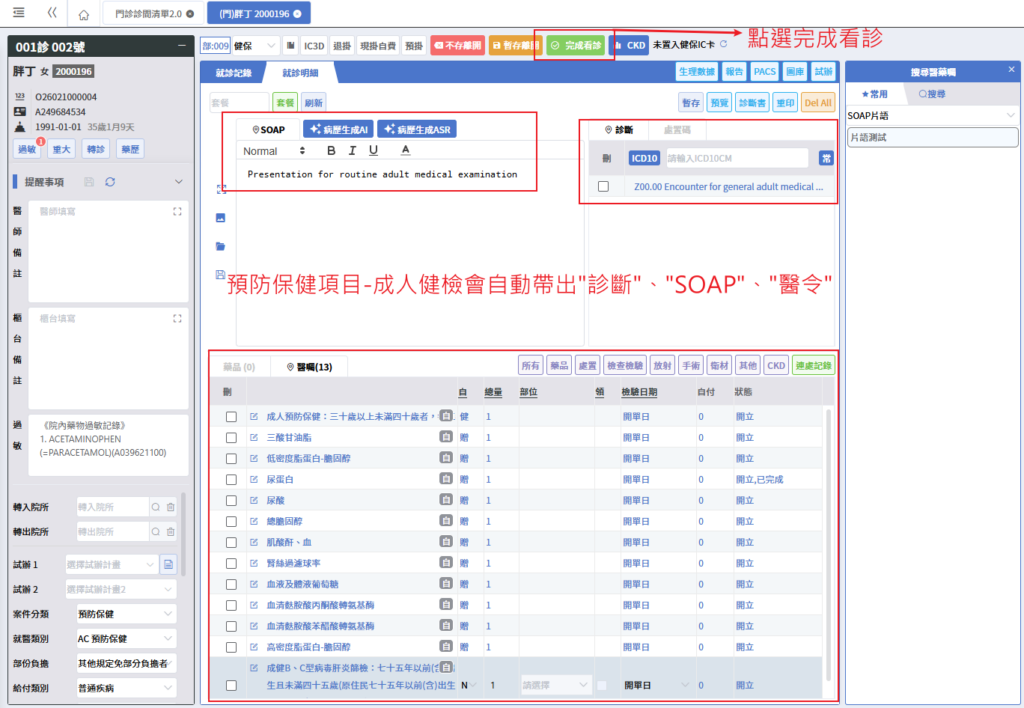Viewport: 1024px width, 708px height.
Task: Open the text color picker in SOAP editor
Action: click(x=405, y=151)
